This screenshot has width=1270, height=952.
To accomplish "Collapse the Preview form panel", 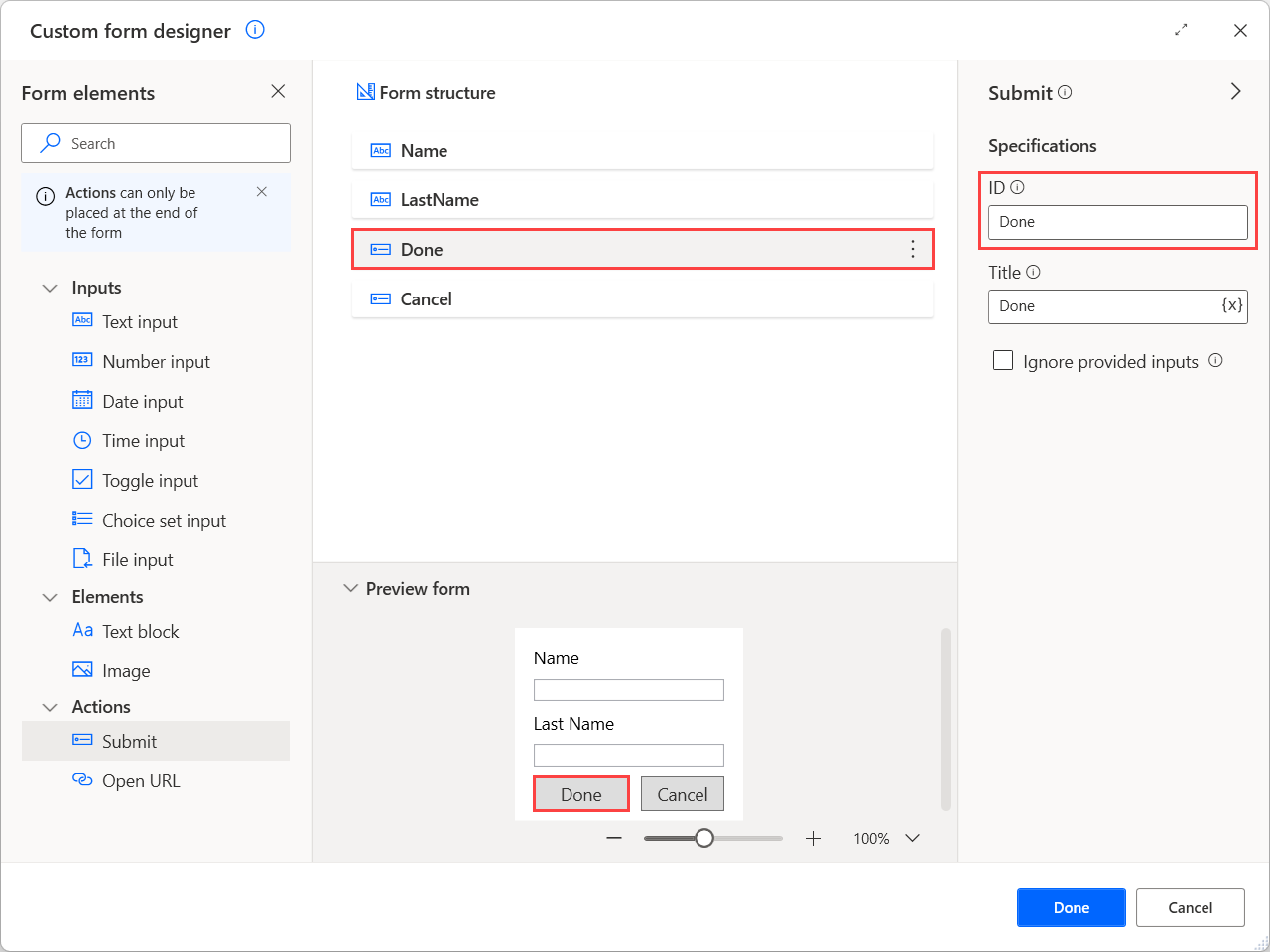I will click(350, 589).
